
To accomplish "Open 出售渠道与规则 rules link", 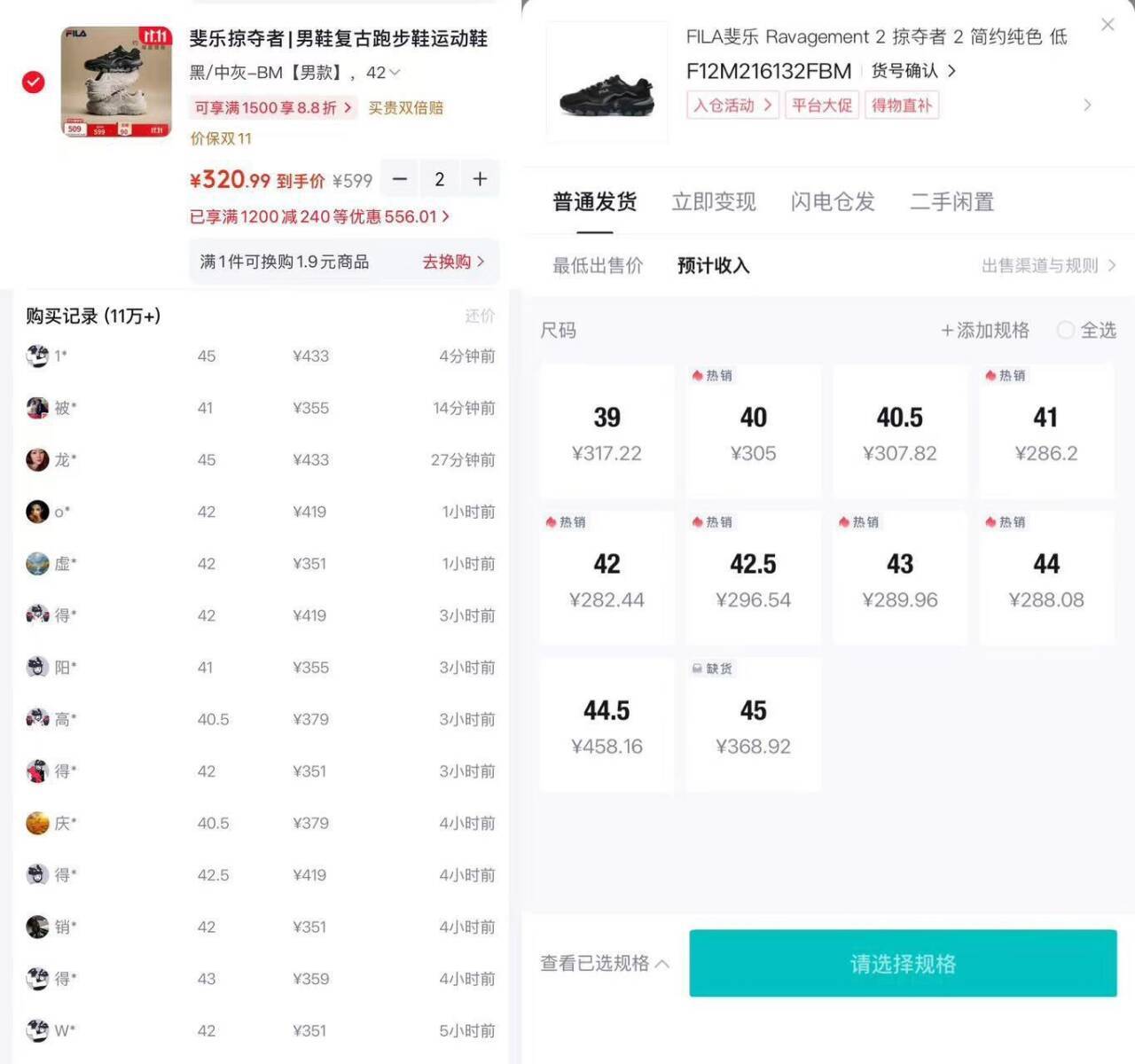I will pos(1049,265).
